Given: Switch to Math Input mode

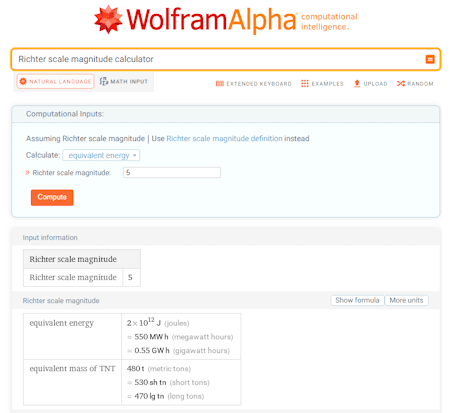Looking at the screenshot, I should [x=124, y=81].
